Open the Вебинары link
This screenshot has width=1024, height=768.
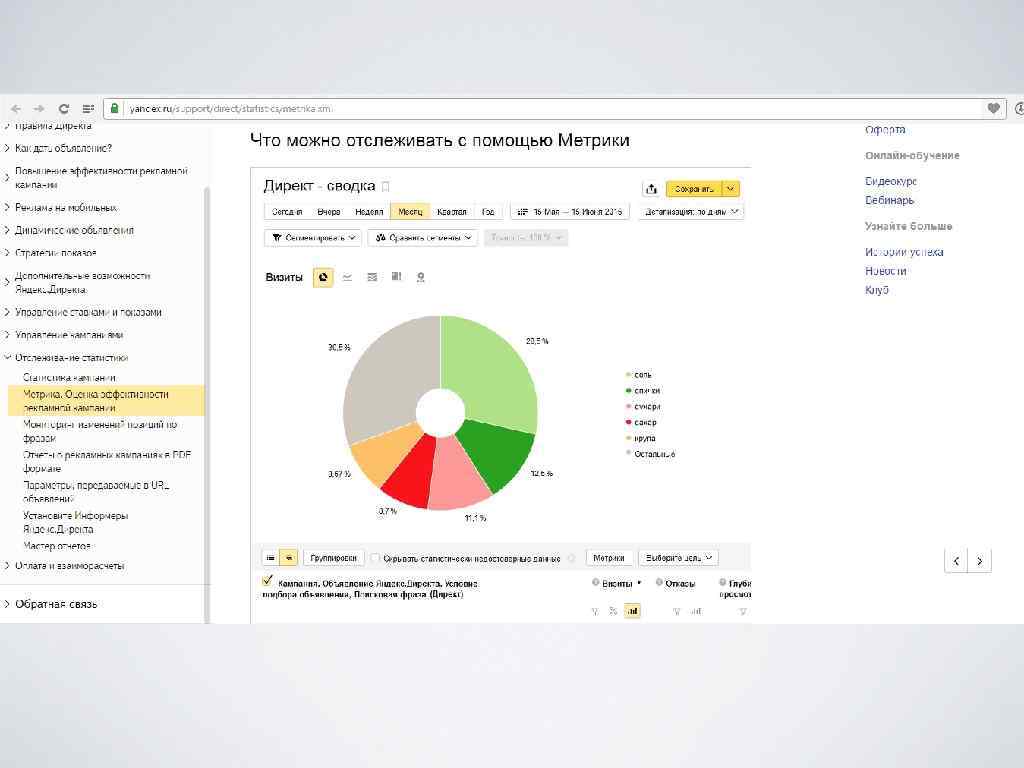[x=889, y=200]
